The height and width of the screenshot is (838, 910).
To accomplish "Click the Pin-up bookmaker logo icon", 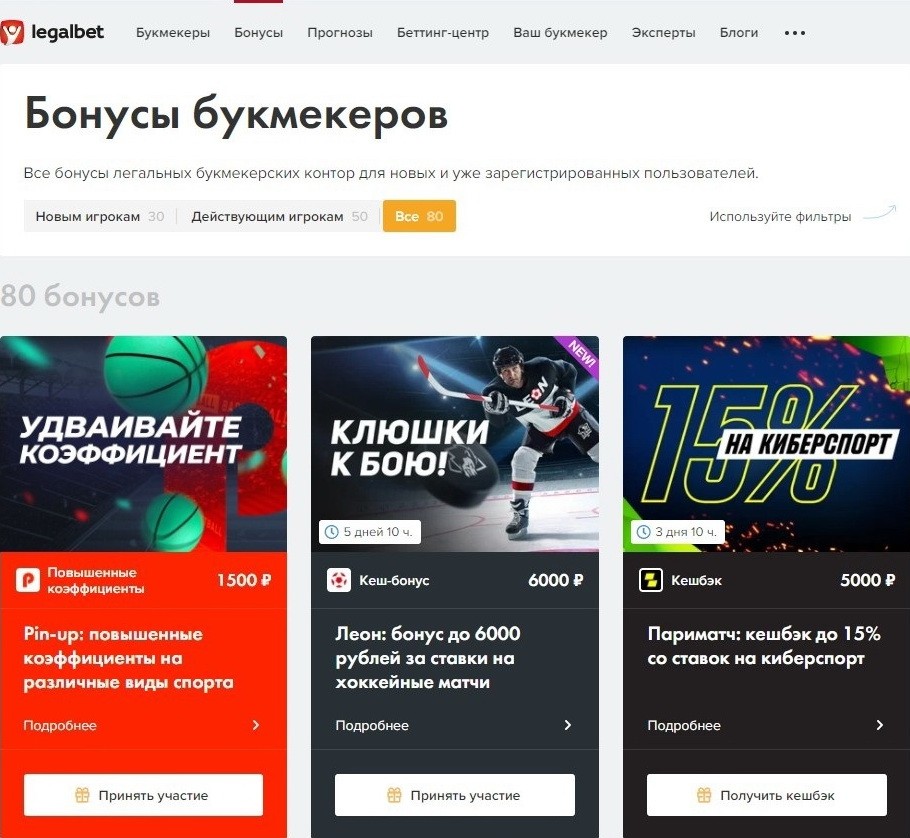I will pyautogui.click(x=28, y=580).
